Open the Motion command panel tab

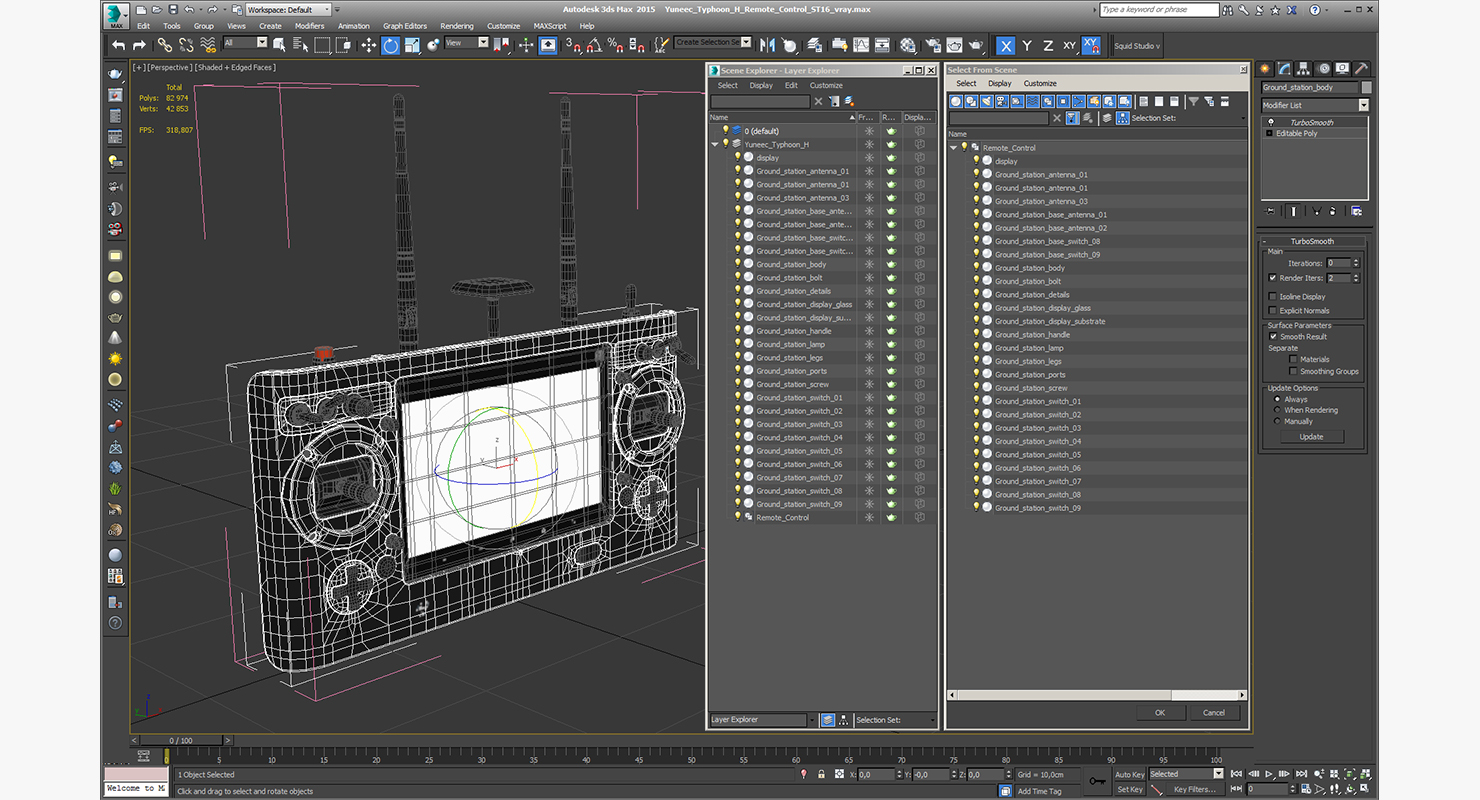coord(1324,69)
